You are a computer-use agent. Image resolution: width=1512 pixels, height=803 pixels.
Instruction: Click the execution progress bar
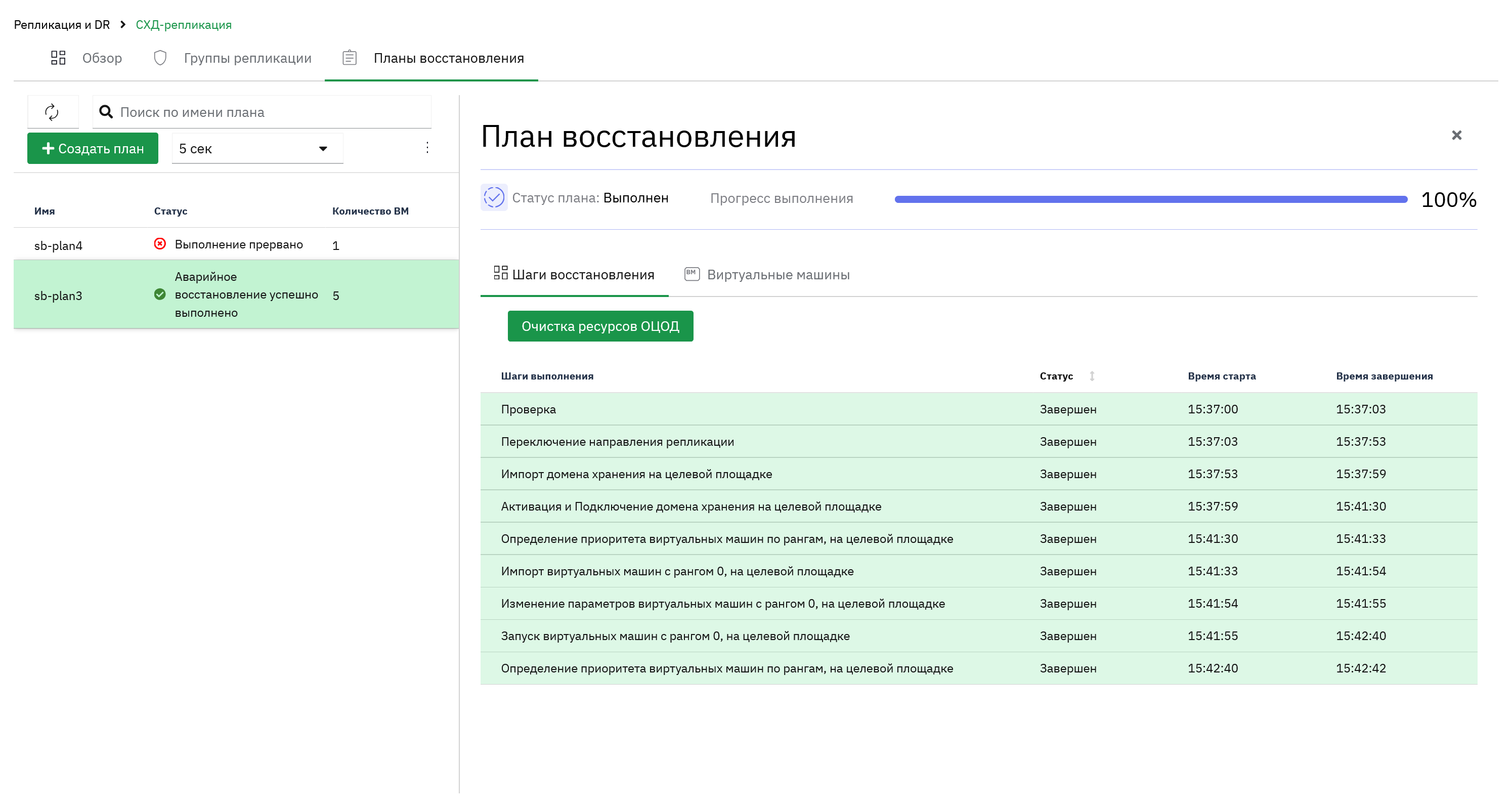(1150, 199)
